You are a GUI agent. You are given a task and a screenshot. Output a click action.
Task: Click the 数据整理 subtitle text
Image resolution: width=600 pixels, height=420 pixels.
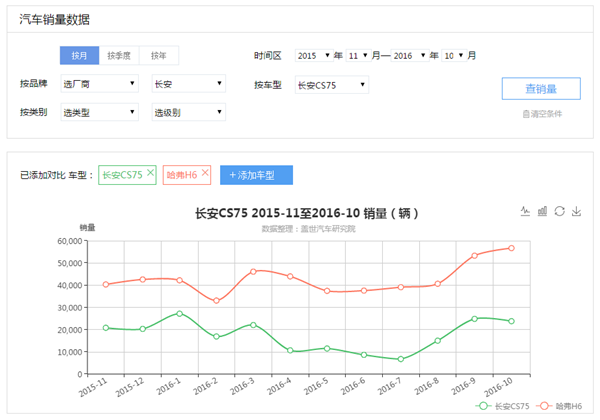tap(308, 229)
